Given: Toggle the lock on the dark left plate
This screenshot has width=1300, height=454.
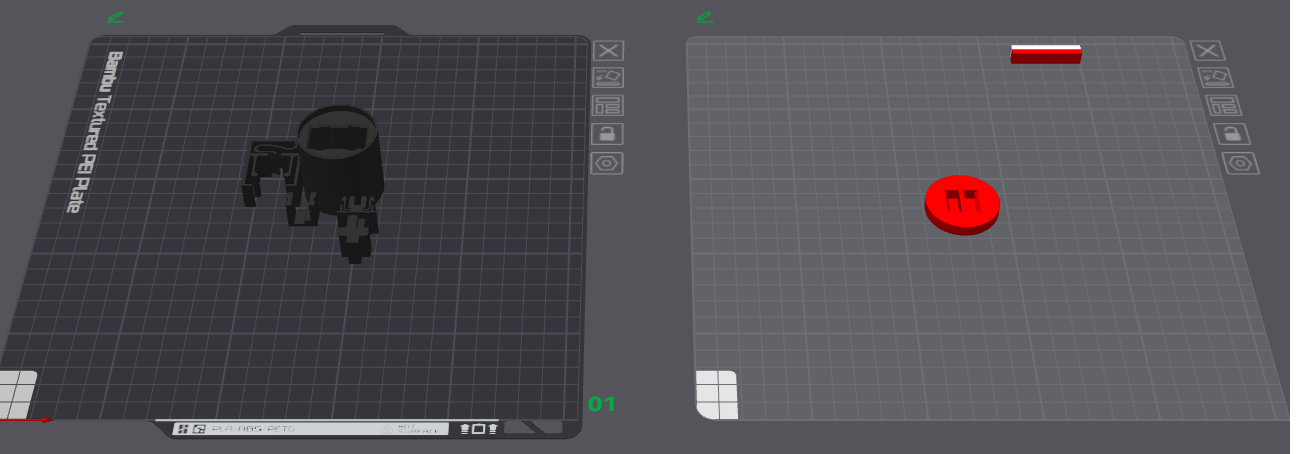Looking at the screenshot, I should tap(608, 134).
